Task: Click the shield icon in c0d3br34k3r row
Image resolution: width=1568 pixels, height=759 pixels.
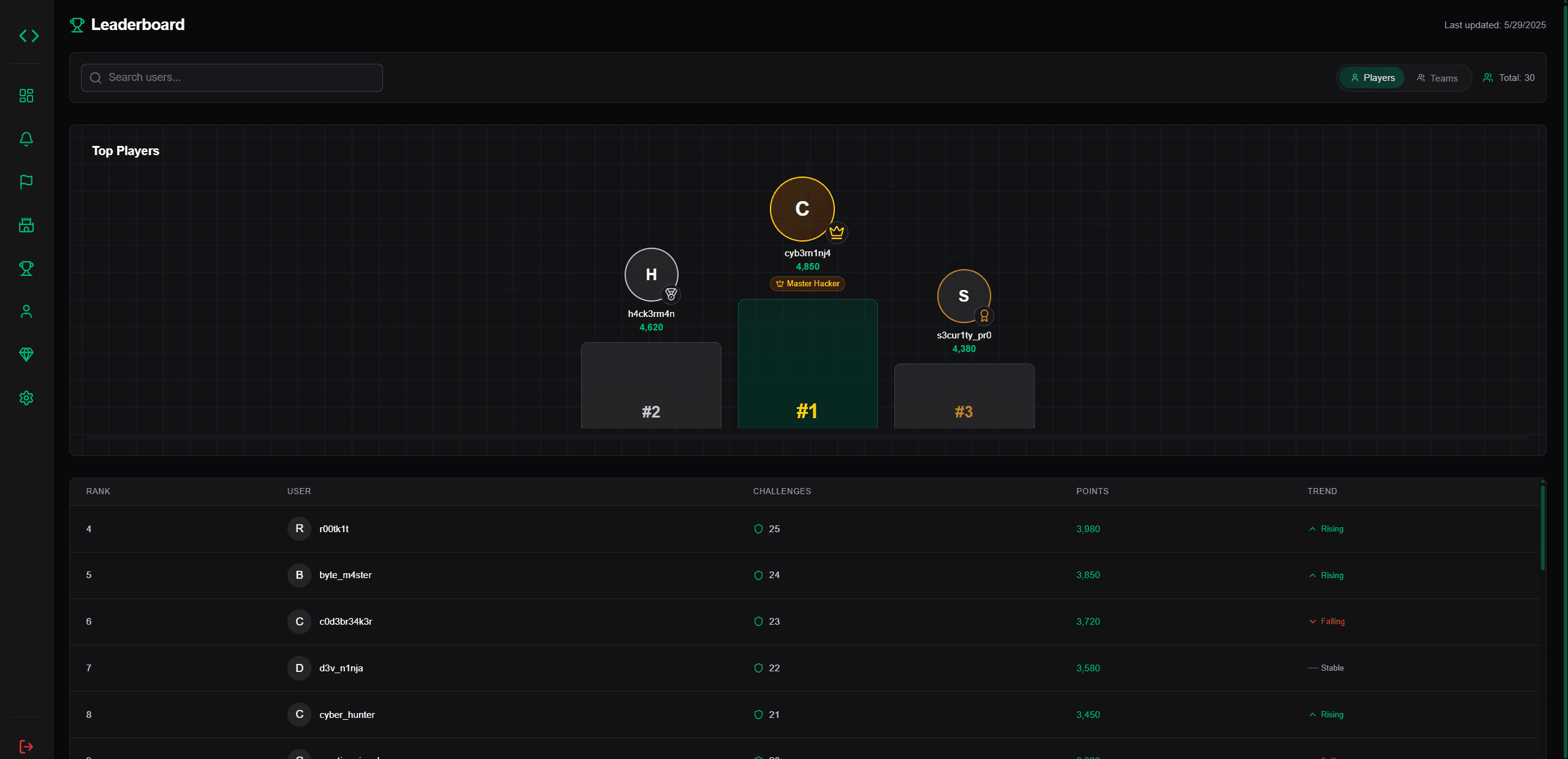Action: coord(758,622)
